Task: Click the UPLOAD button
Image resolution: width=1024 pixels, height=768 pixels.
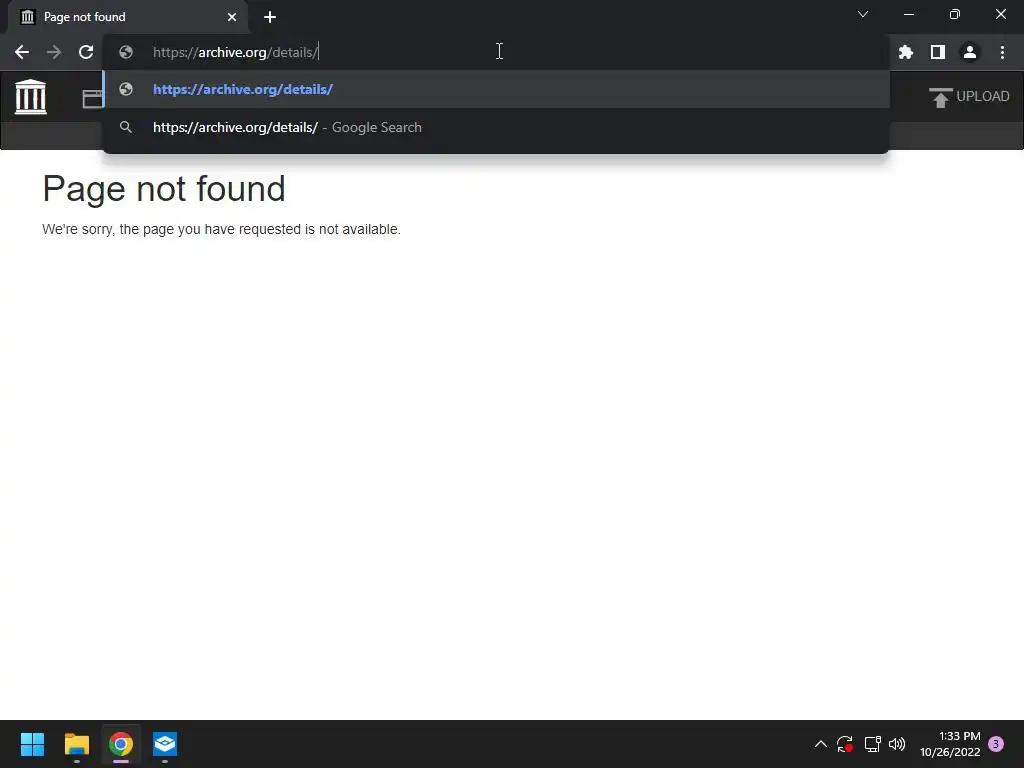Action: (969, 97)
